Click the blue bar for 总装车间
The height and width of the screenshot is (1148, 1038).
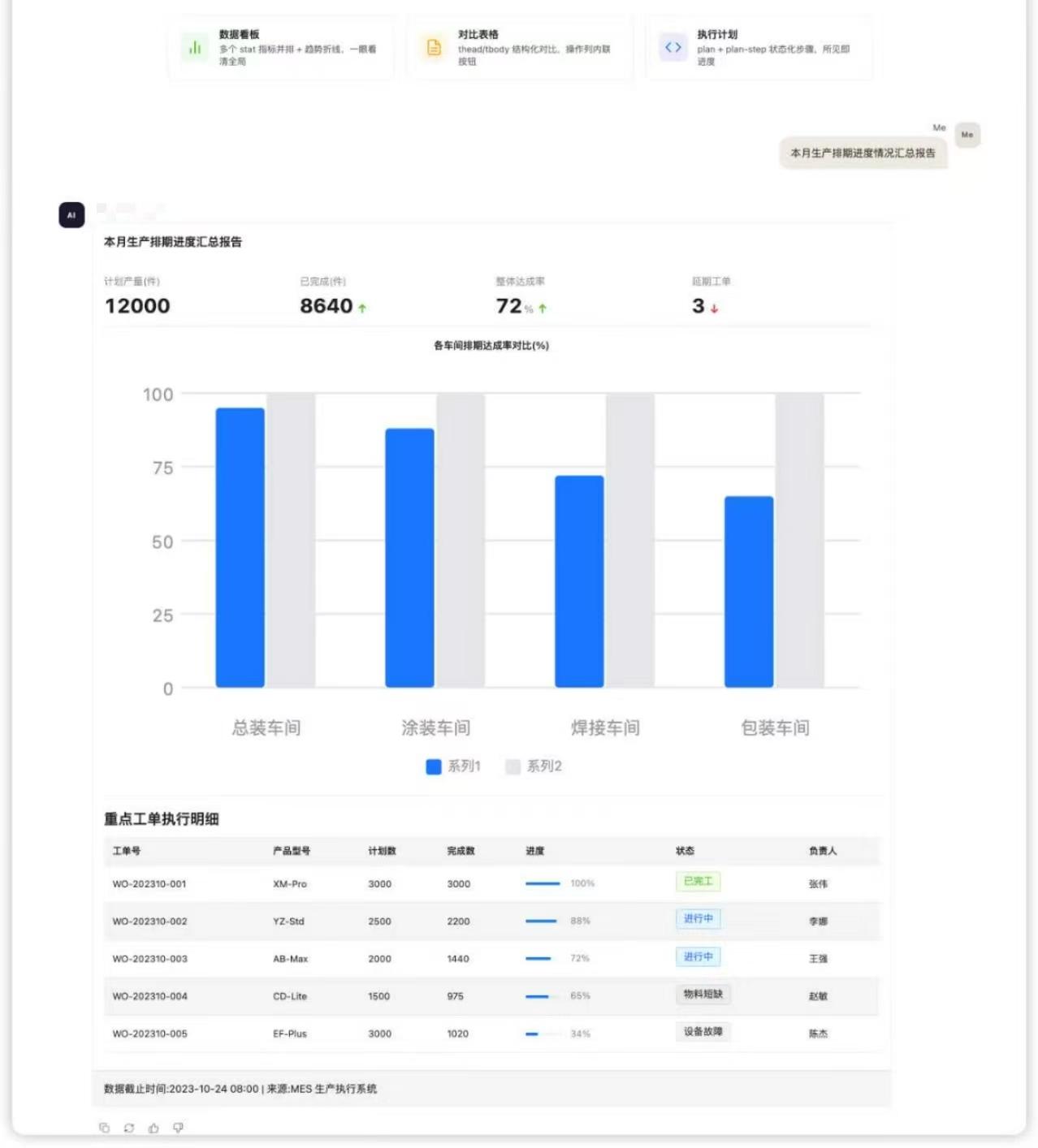240,547
